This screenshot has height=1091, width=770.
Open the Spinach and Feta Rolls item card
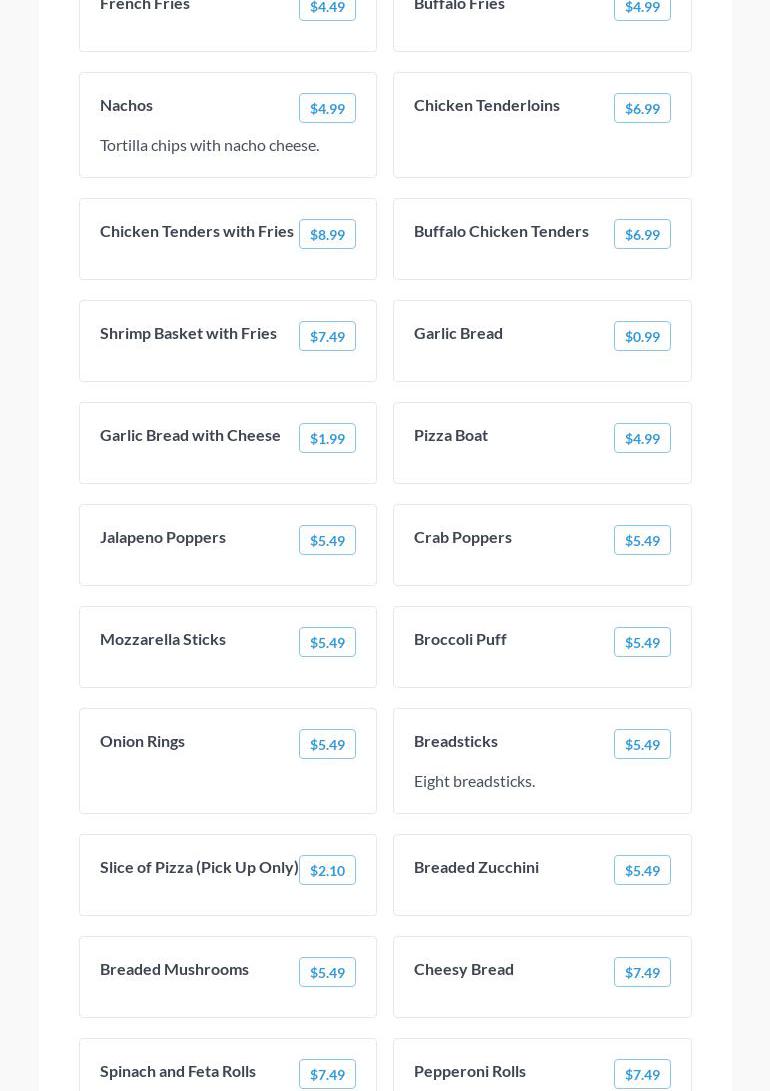coord(228,1065)
